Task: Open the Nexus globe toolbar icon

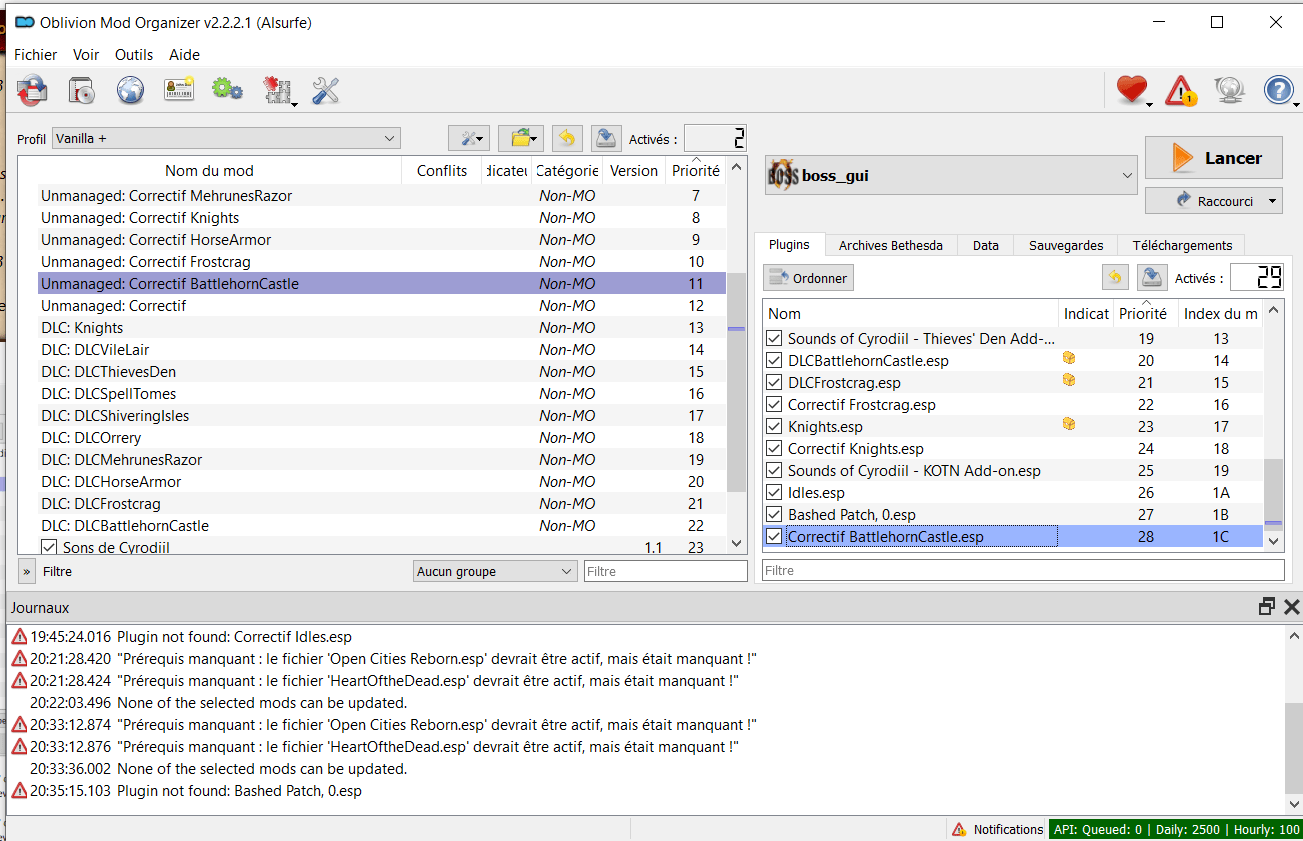Action: (x=131, y=91)
